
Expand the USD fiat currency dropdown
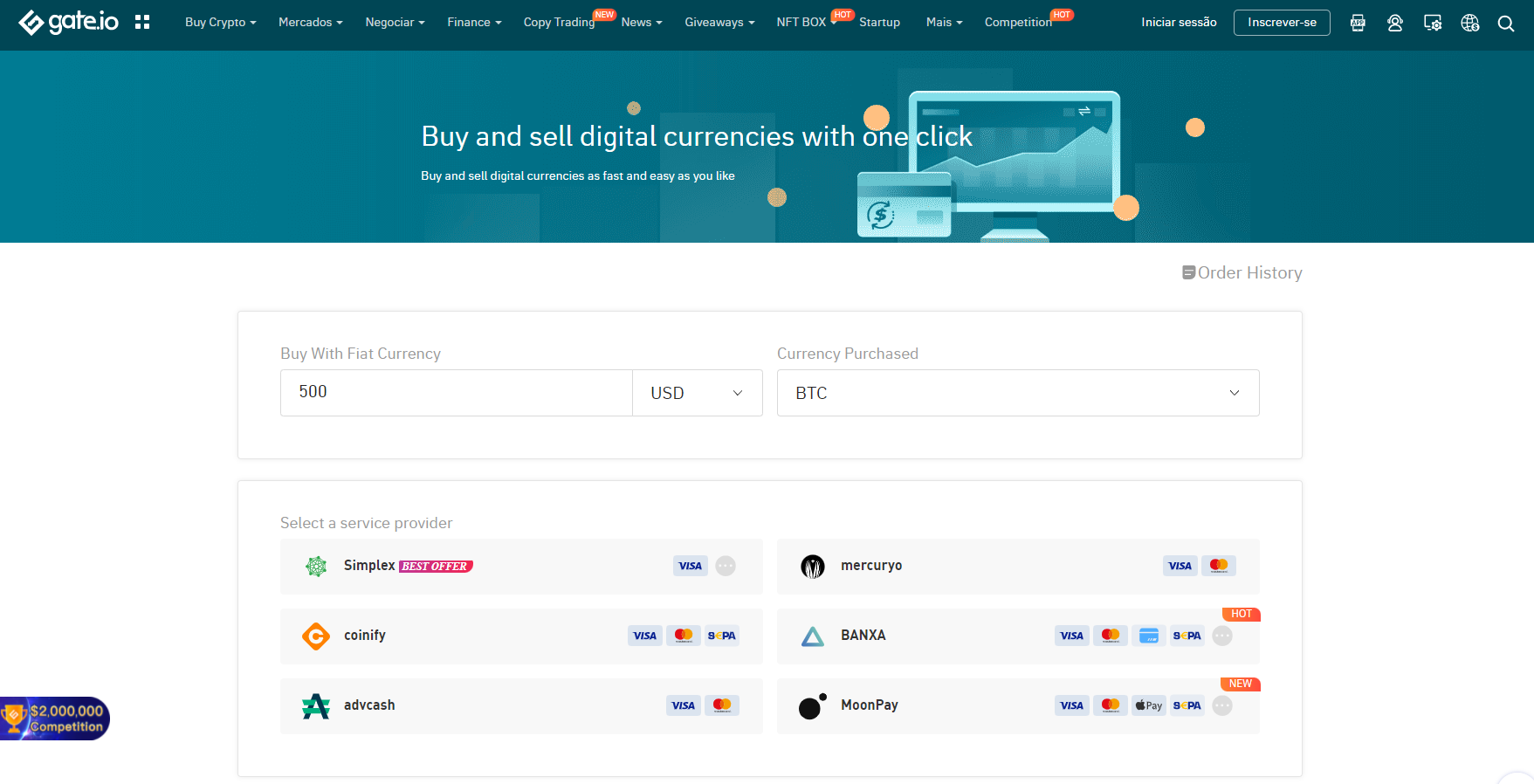pyautogui.click(x=698, y=393)
